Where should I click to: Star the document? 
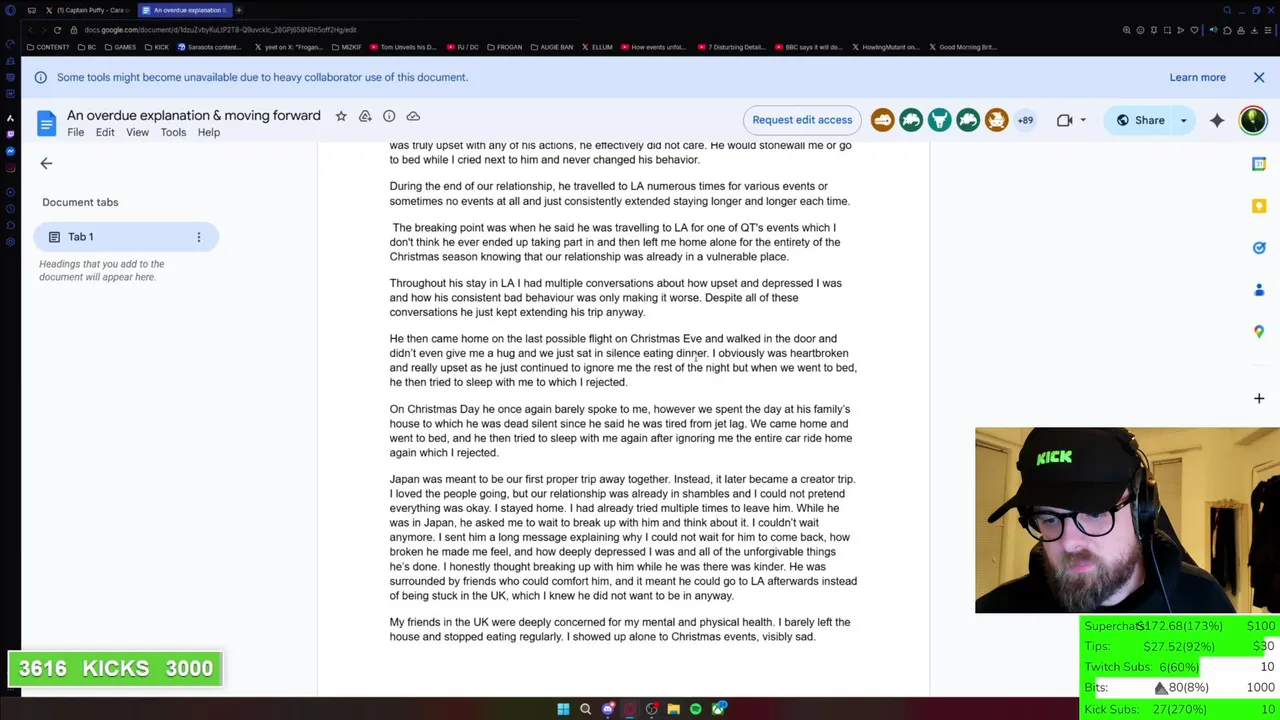(341, 116)
